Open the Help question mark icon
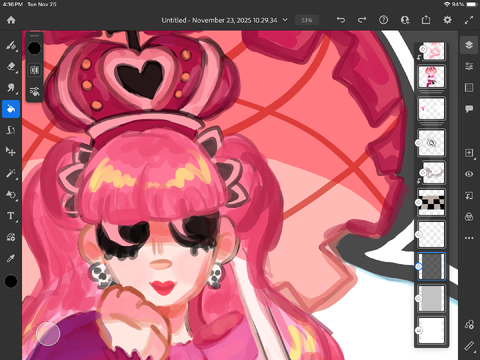The height and width of the screenshot is (360, 480). pos(383,20)
